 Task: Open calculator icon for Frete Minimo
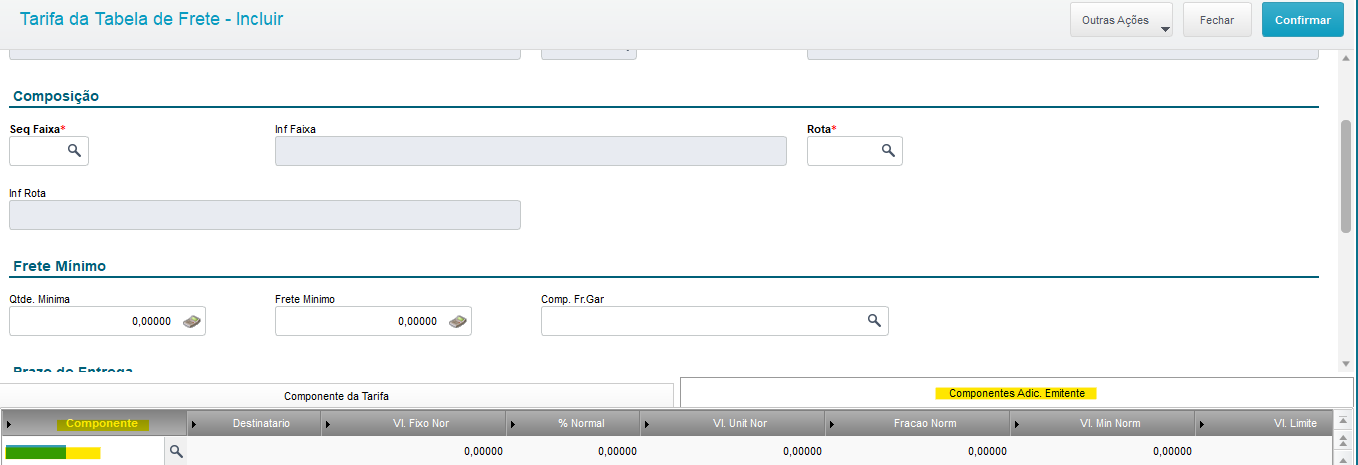pyautogui.click(x=457, y=321)
